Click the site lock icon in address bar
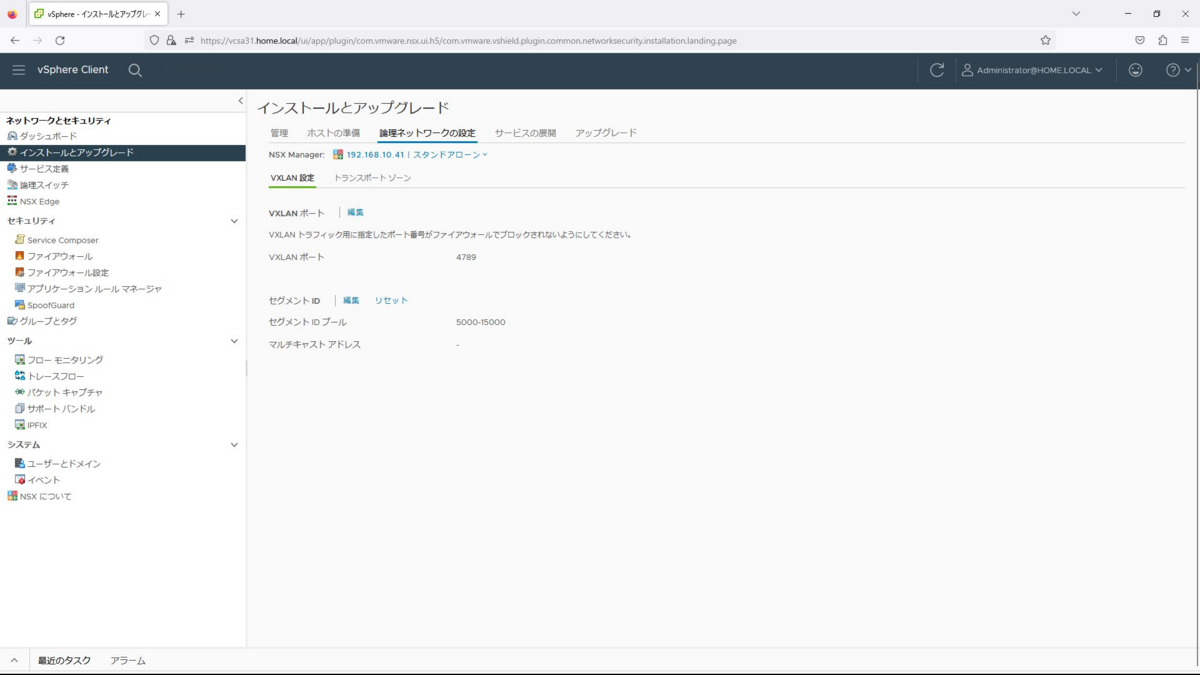The width and height of the screenshot is (1200, 675). [x=171, y=40]
